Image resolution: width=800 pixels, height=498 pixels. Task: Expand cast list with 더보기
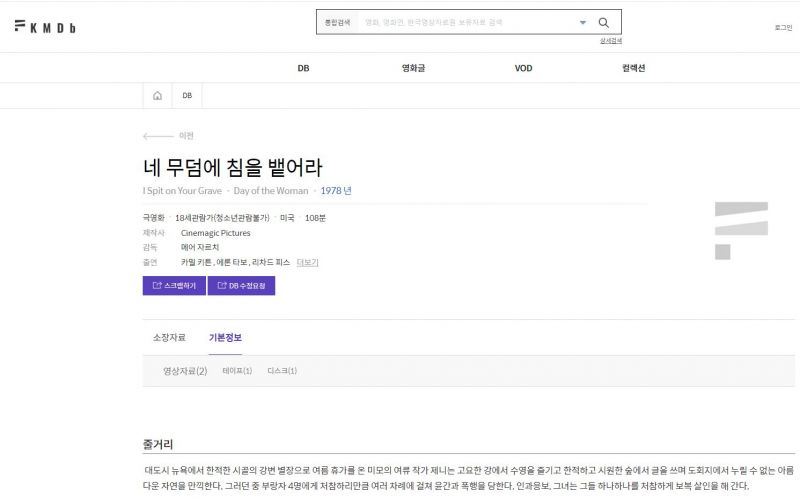click(x=308, y=262)
